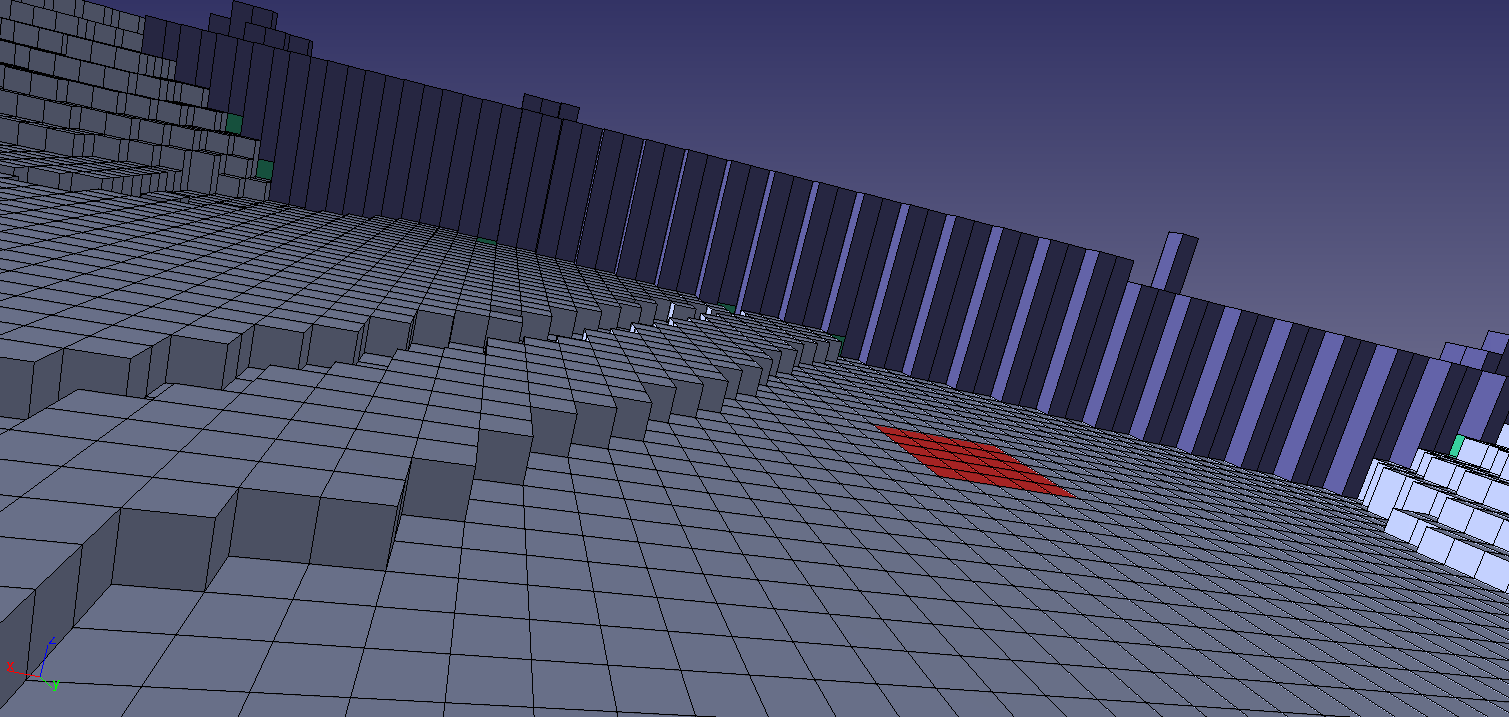Click the XYZ axis cross indicator
This screenshot has height=717, width=1509.
tap(34, 666)
